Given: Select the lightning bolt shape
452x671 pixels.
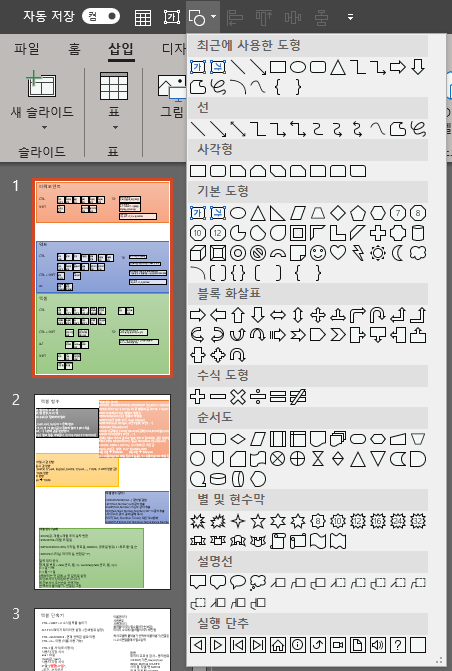Looking at the screenshot, I should click(x=358, y=253).
